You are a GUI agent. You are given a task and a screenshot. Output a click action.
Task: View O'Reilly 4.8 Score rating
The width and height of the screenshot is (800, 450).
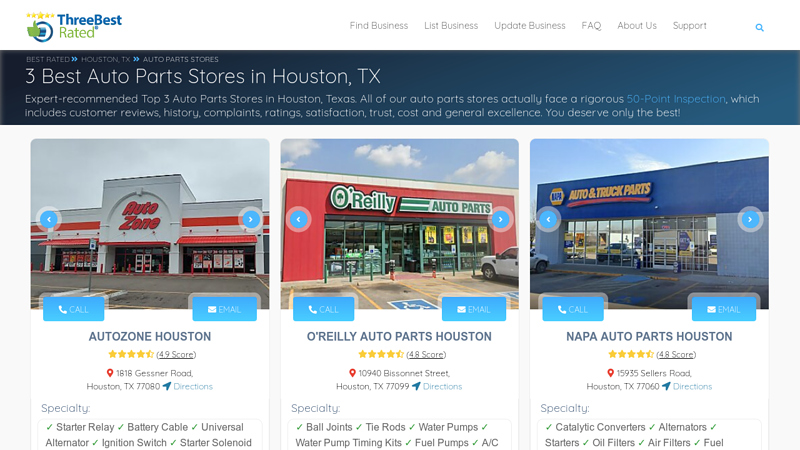[x=426, y=354]
